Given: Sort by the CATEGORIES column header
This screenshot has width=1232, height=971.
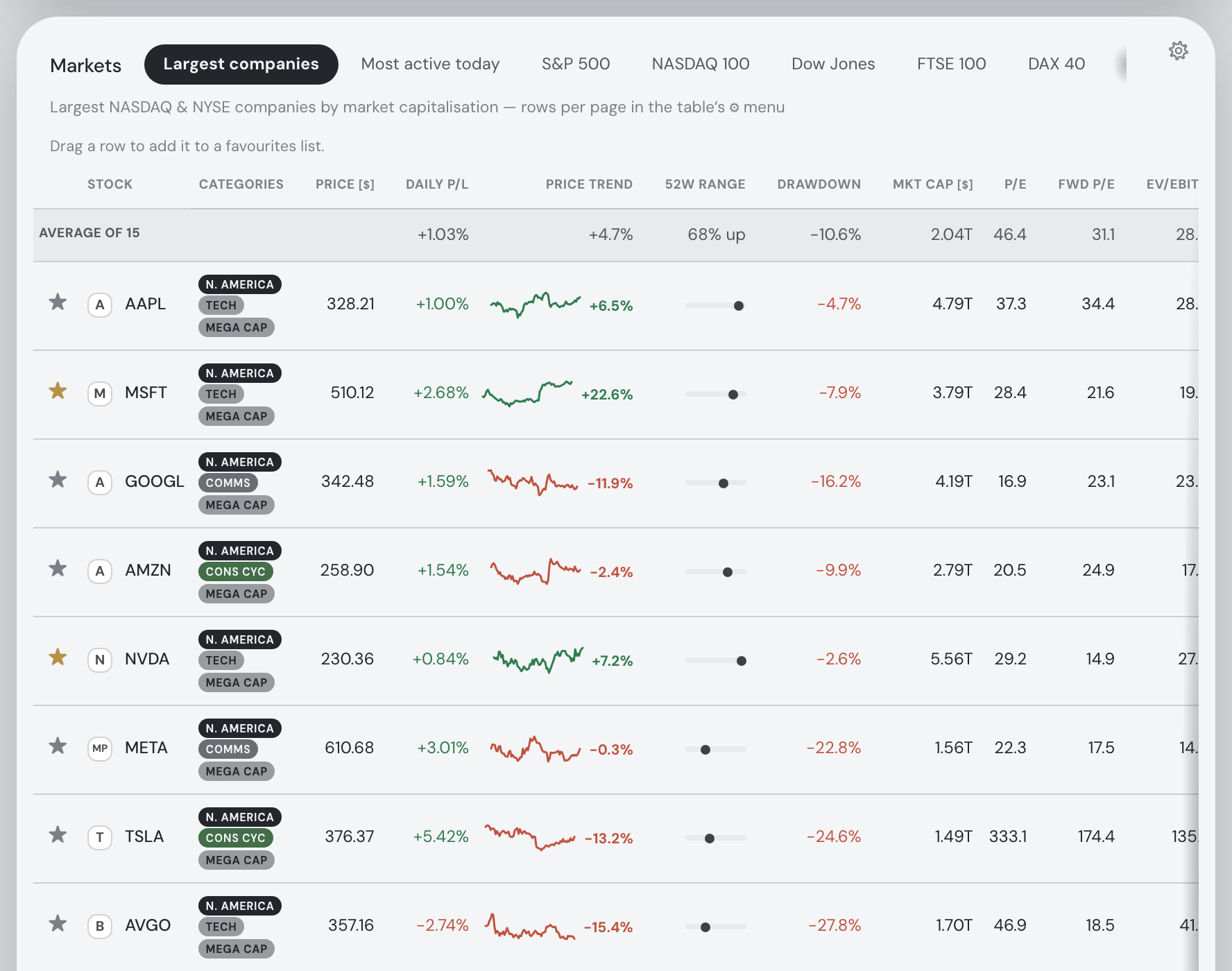Looking at the screenshot, I should (241, 184).
